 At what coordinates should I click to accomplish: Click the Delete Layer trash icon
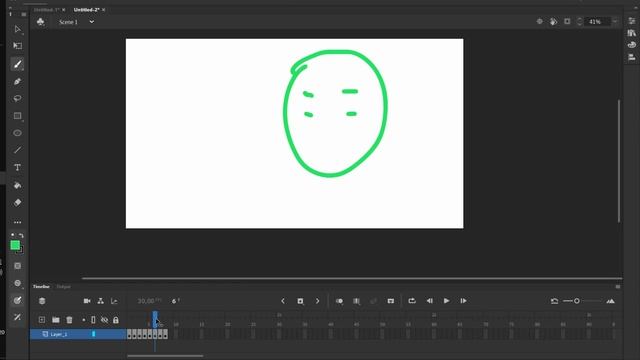pos(69,320)
